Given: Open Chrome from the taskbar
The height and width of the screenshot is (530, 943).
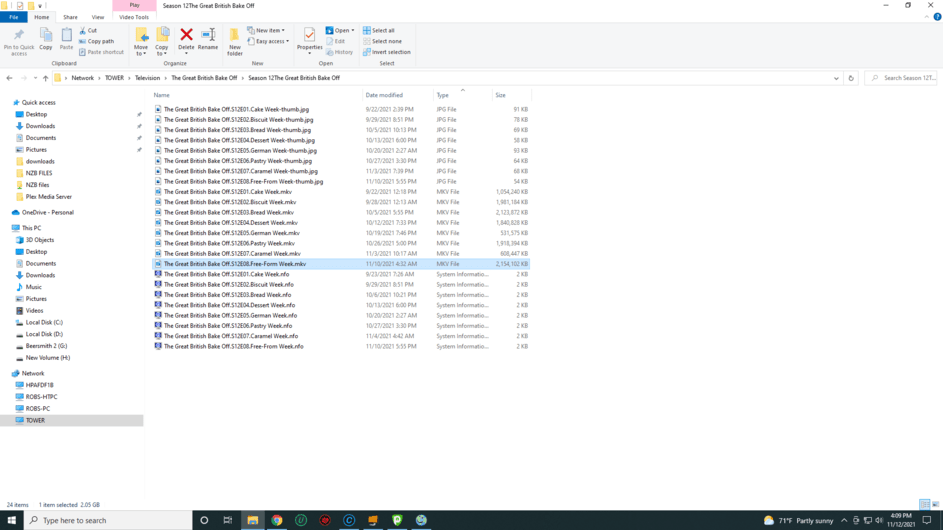Looking at the screenshot, I should pyautogui.click(x=277, y=520).
